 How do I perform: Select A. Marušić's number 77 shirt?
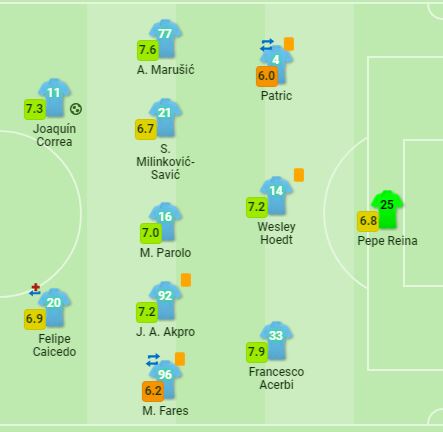(x=166, y=39)
